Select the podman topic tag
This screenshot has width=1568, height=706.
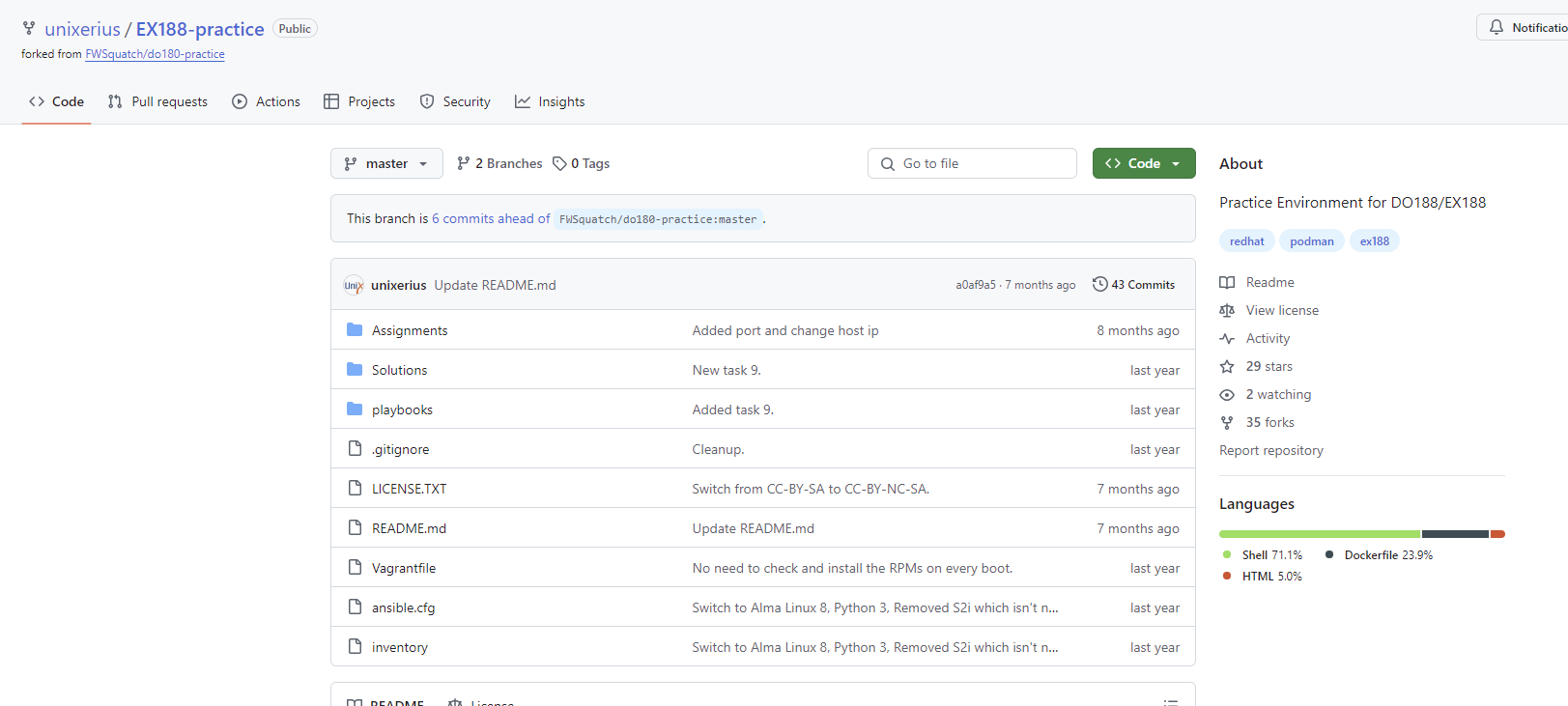tap(1312, 241)
